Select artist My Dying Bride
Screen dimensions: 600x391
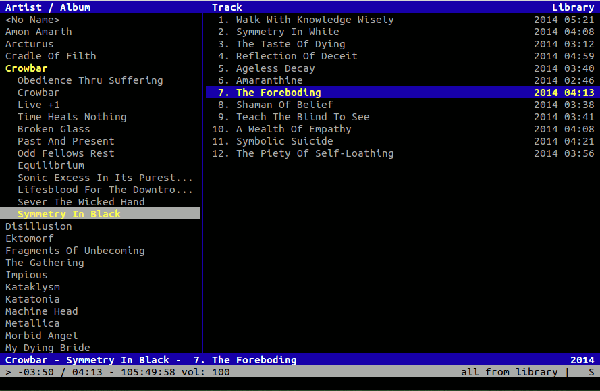tap(48, 348)
